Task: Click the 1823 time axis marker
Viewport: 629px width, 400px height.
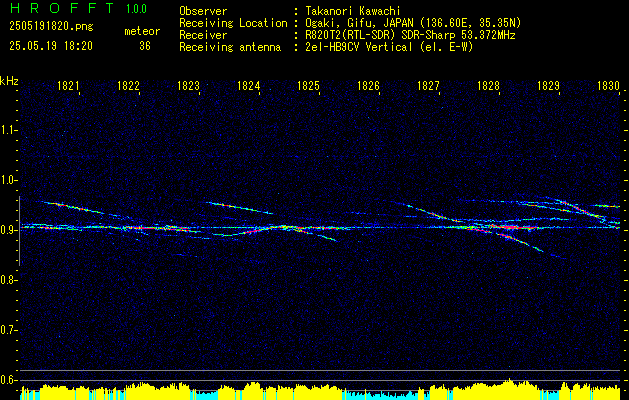Action: 189,86
